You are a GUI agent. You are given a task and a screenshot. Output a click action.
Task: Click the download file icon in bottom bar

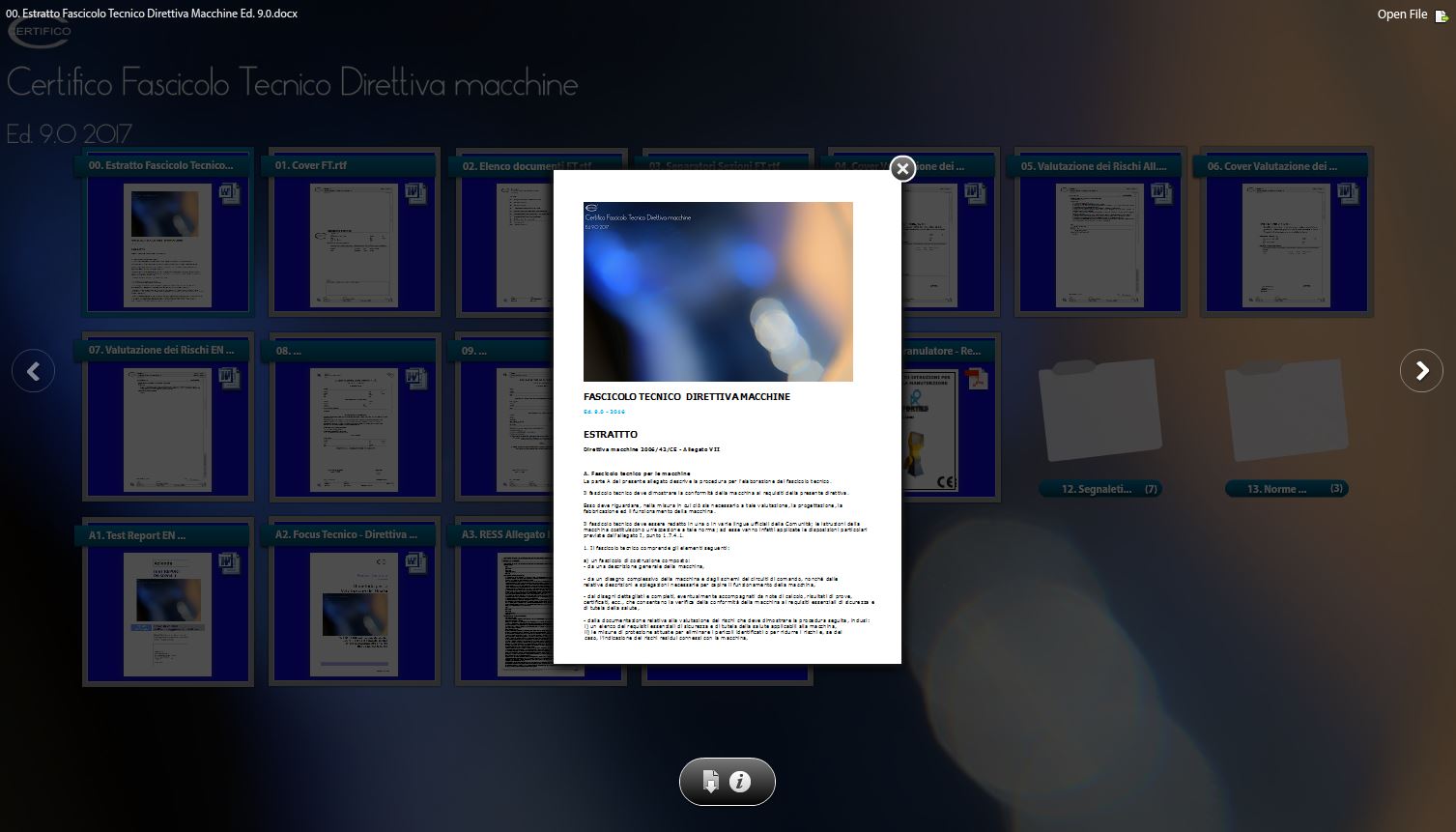point(711,782)
